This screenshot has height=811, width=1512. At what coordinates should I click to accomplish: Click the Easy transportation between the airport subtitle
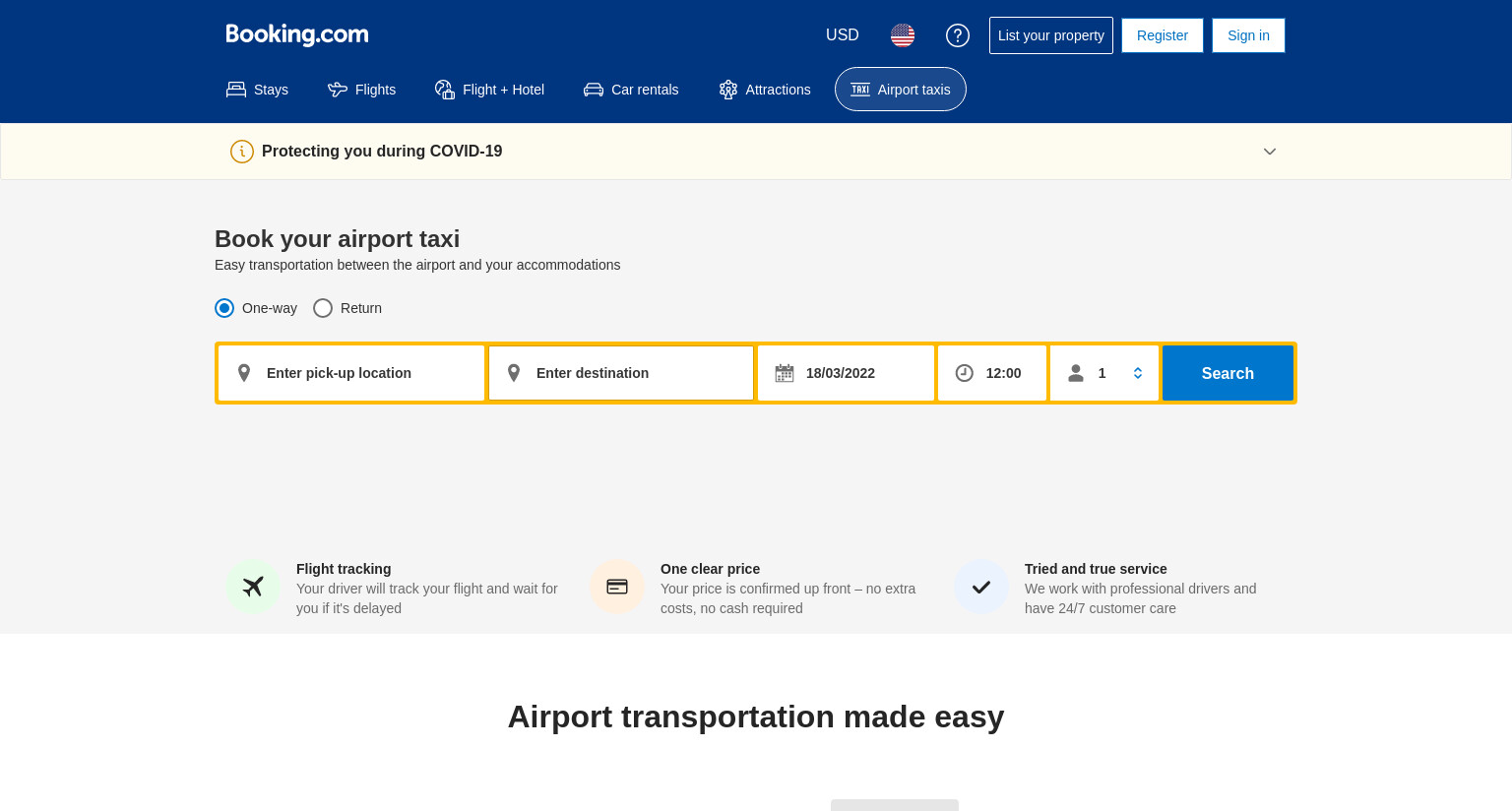[x=417, y=265]
